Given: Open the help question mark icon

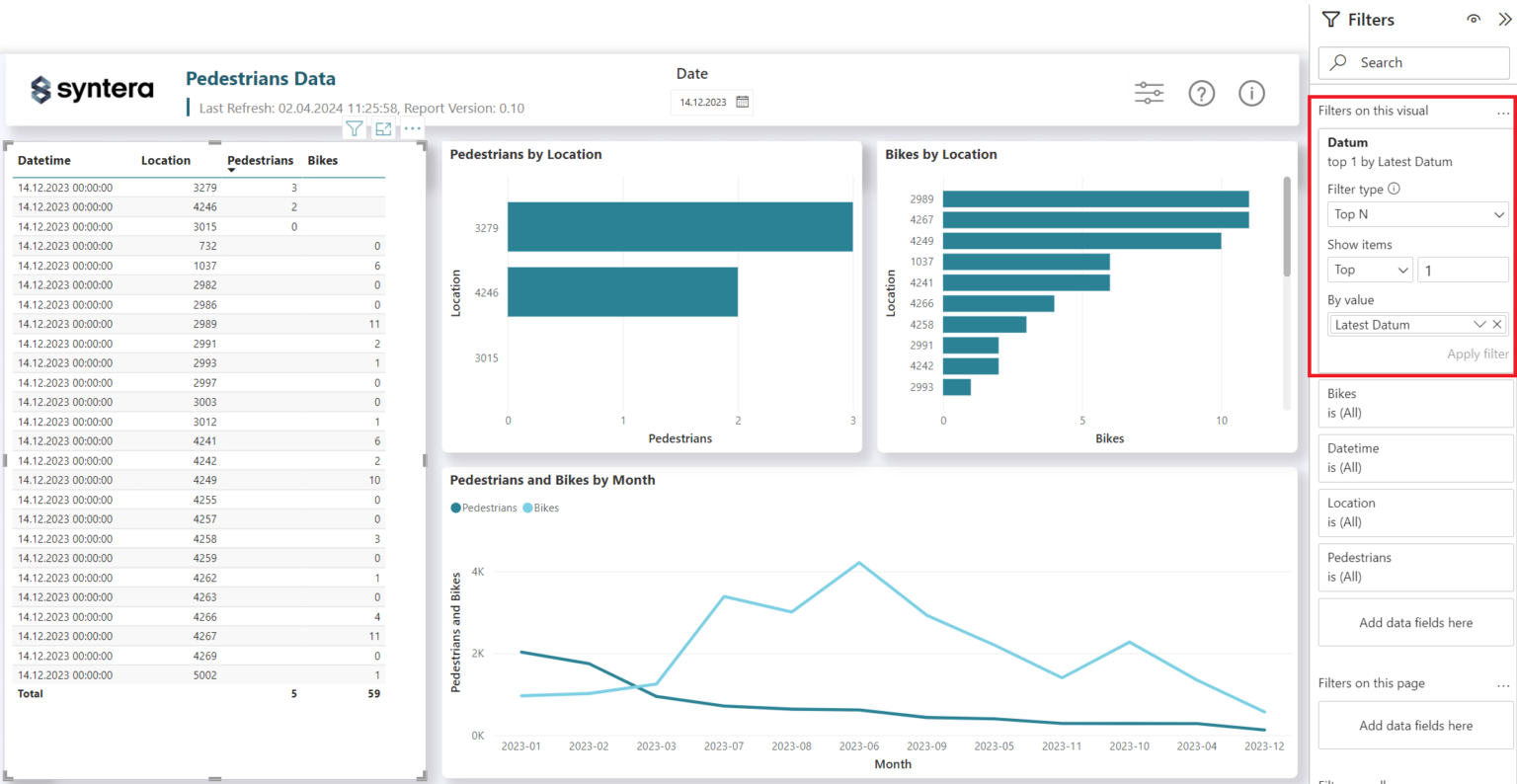Looking at the screenshot, I should (x=1201, y=93).
